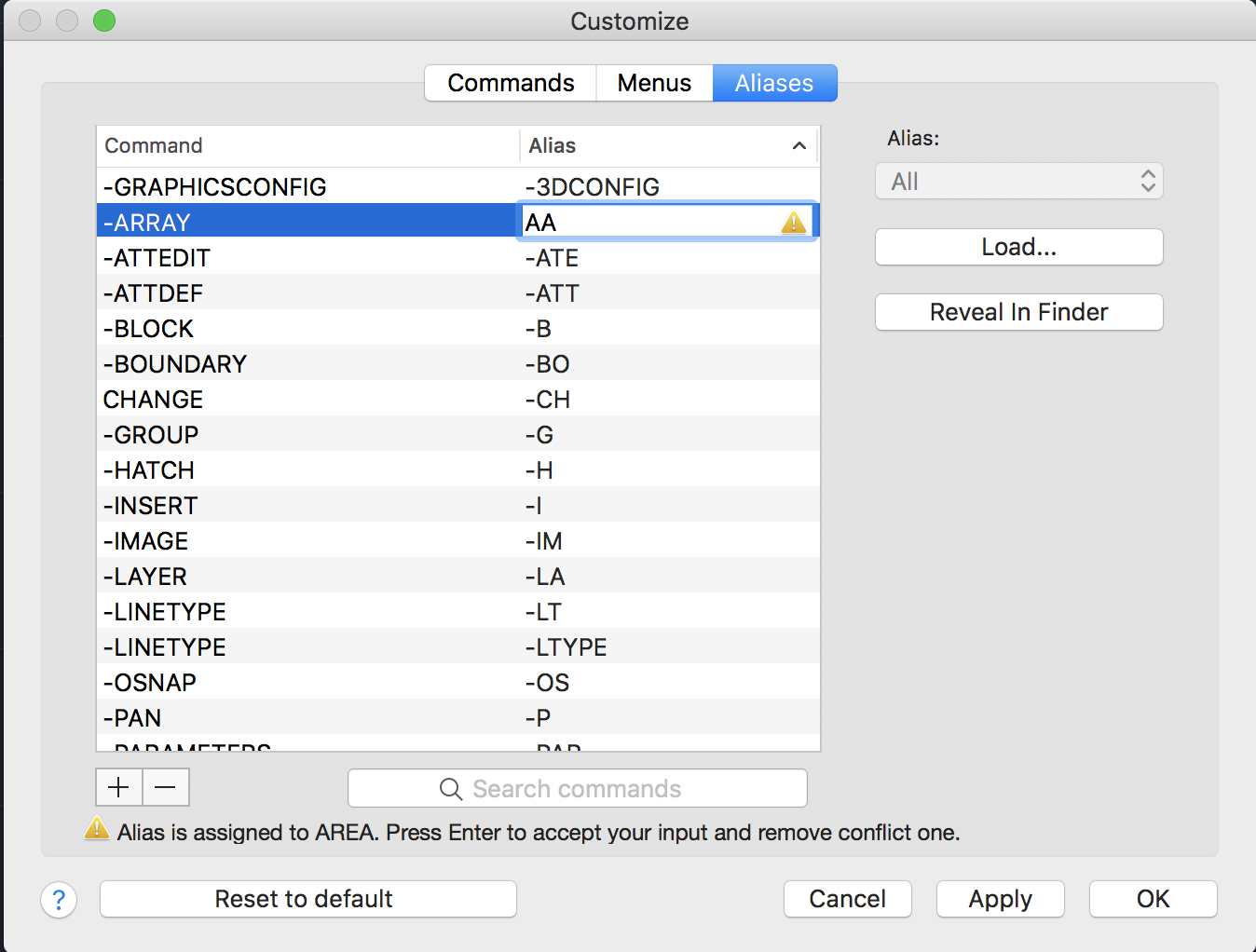This screenshot has height=952, width=1256.
Task: Click the Search commands input field
Action: [x=578, y=789]
